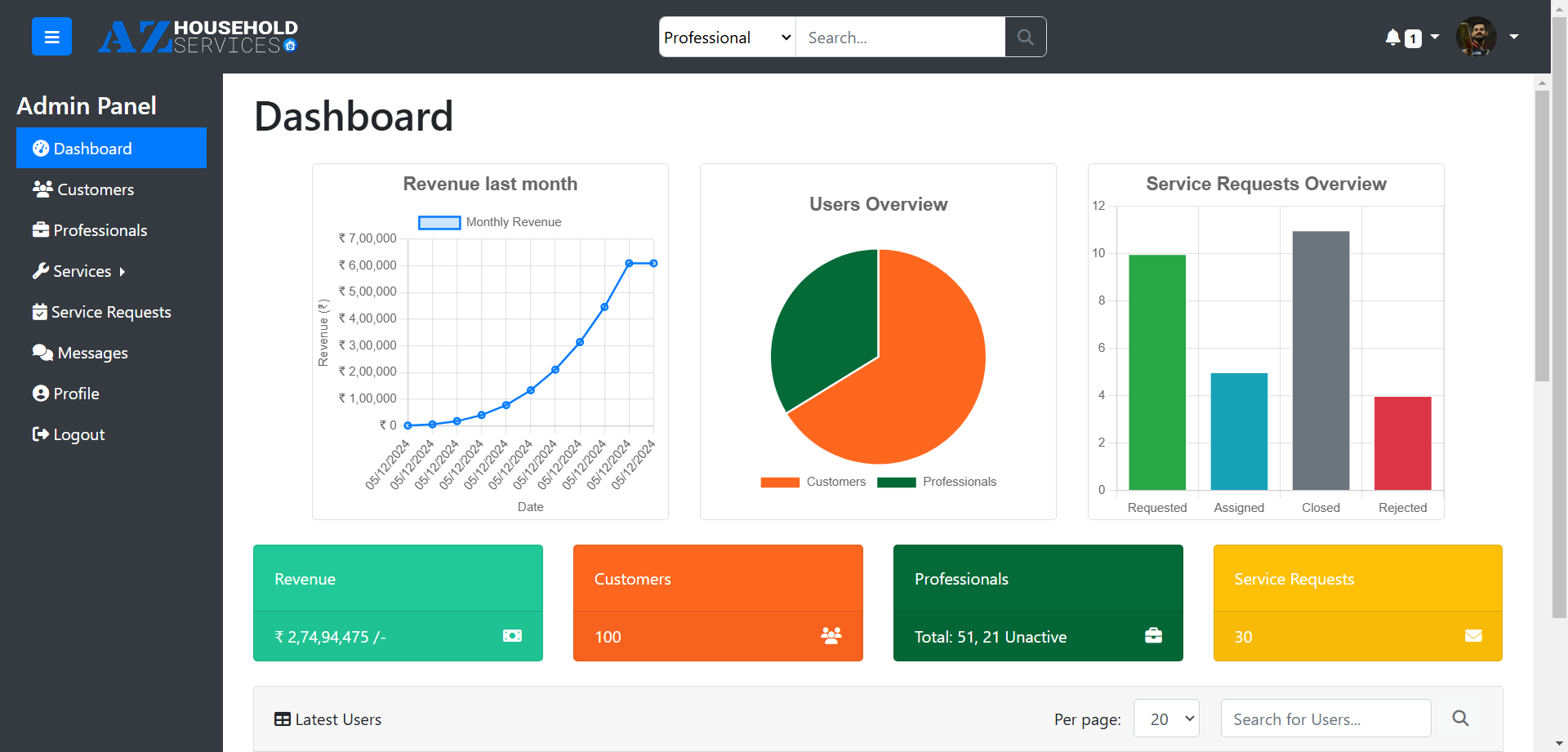Toggle the Customers legend in Users Overview chart

(813, 482)
